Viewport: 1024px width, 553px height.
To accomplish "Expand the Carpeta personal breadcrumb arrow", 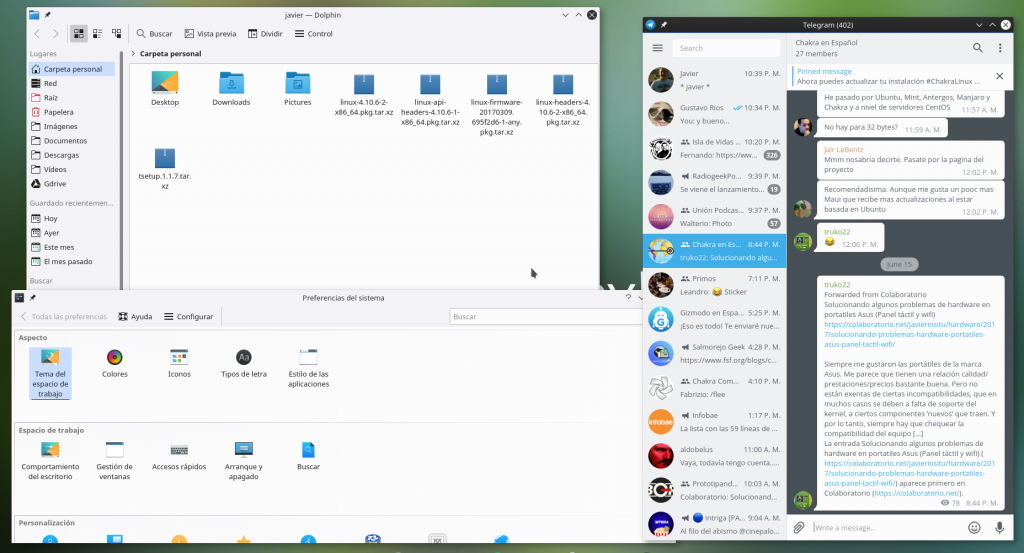I will pos(133,54).
